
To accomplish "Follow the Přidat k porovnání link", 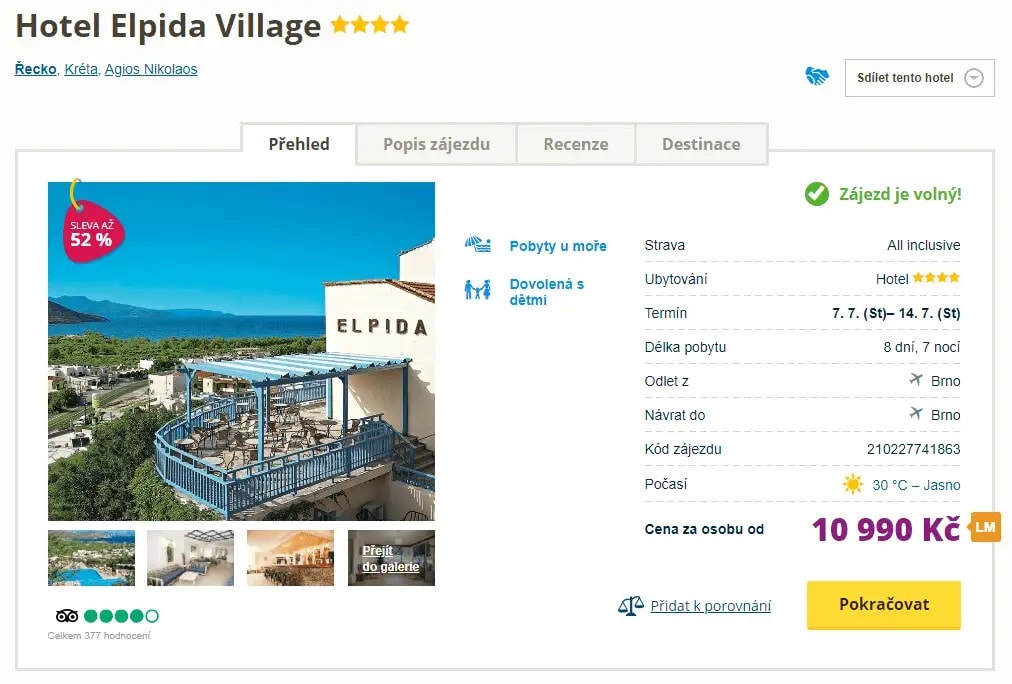I will tap(710, 605).
